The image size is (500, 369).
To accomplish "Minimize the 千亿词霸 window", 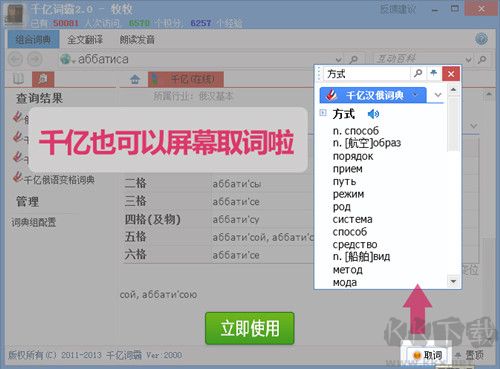I will 435,10.
